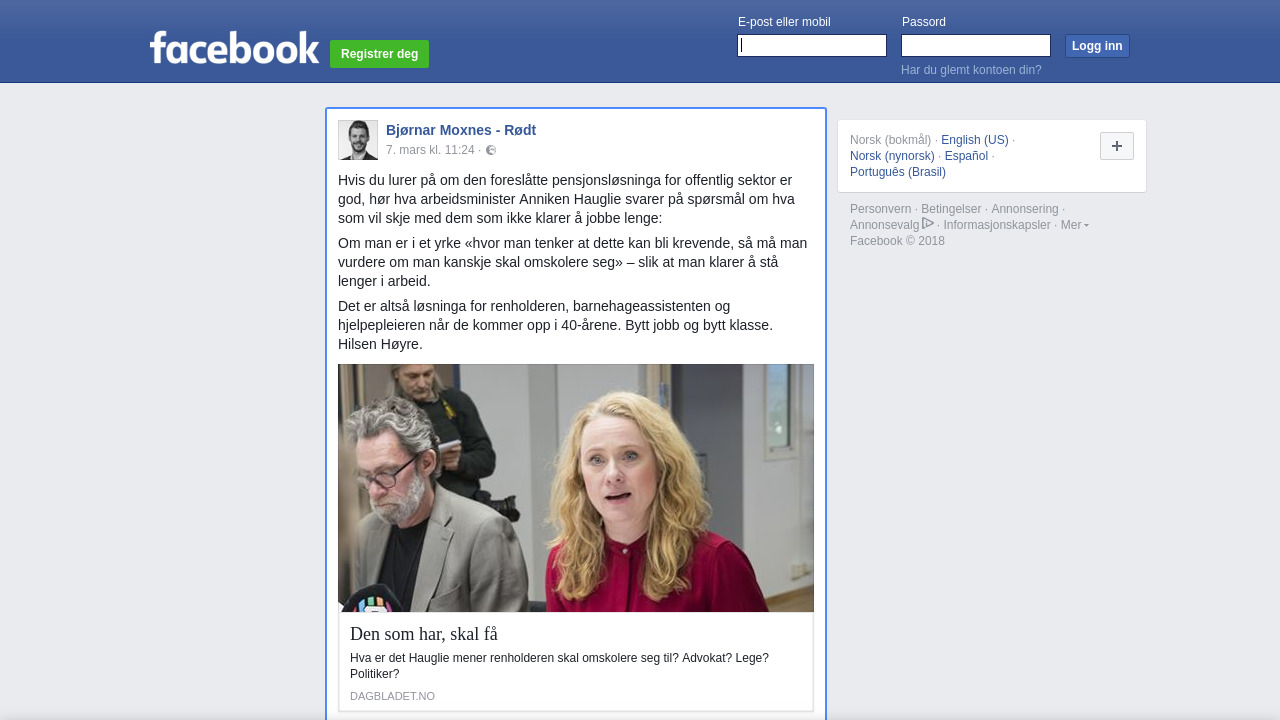Open the Annonsering footer link
This screenshot has height=720, width=1280.
click(1025, 209)
